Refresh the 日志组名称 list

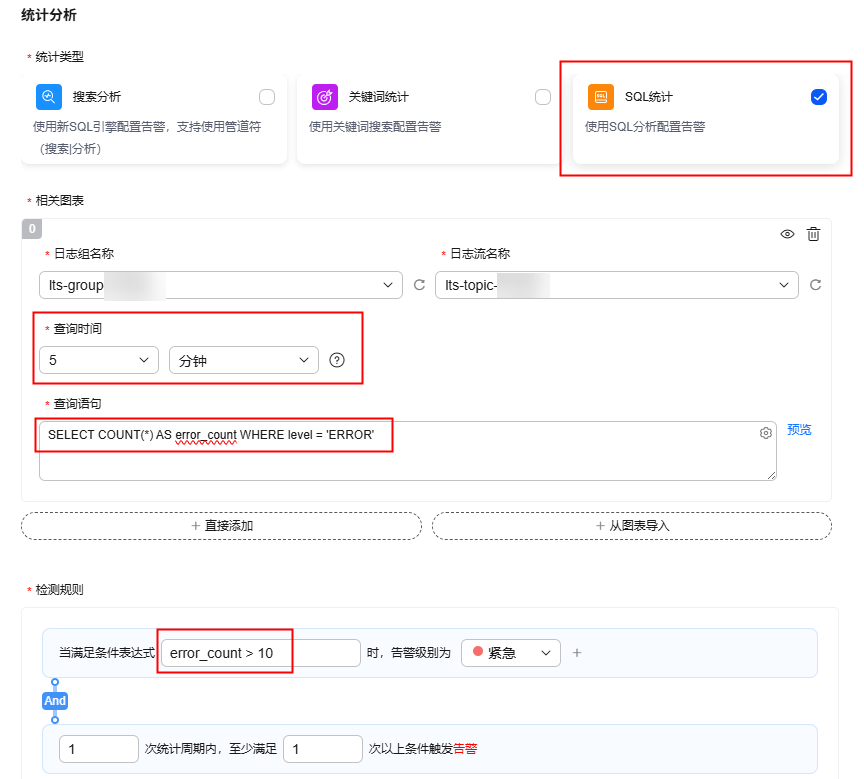point(419,285)
